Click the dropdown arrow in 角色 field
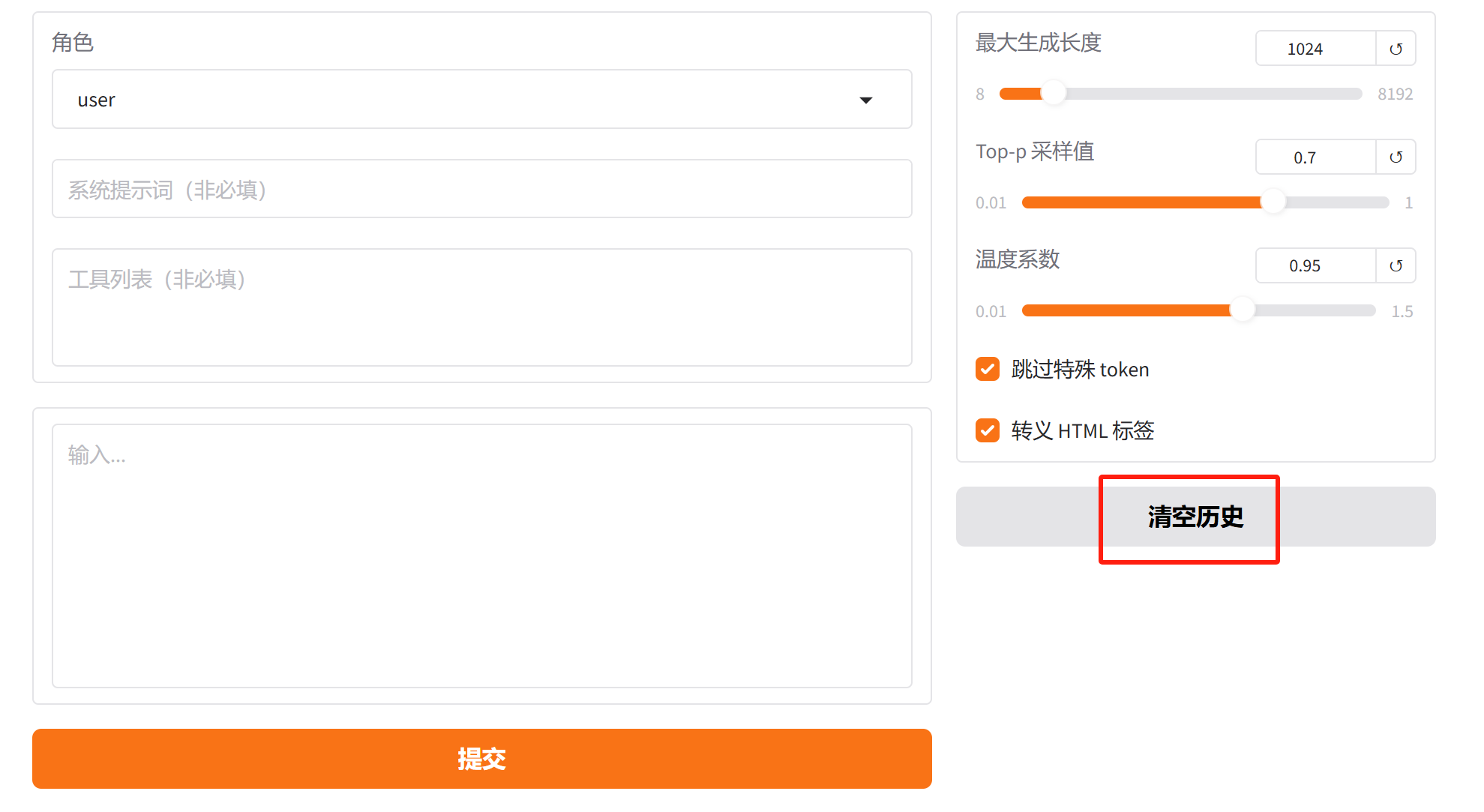 [866, 100]
